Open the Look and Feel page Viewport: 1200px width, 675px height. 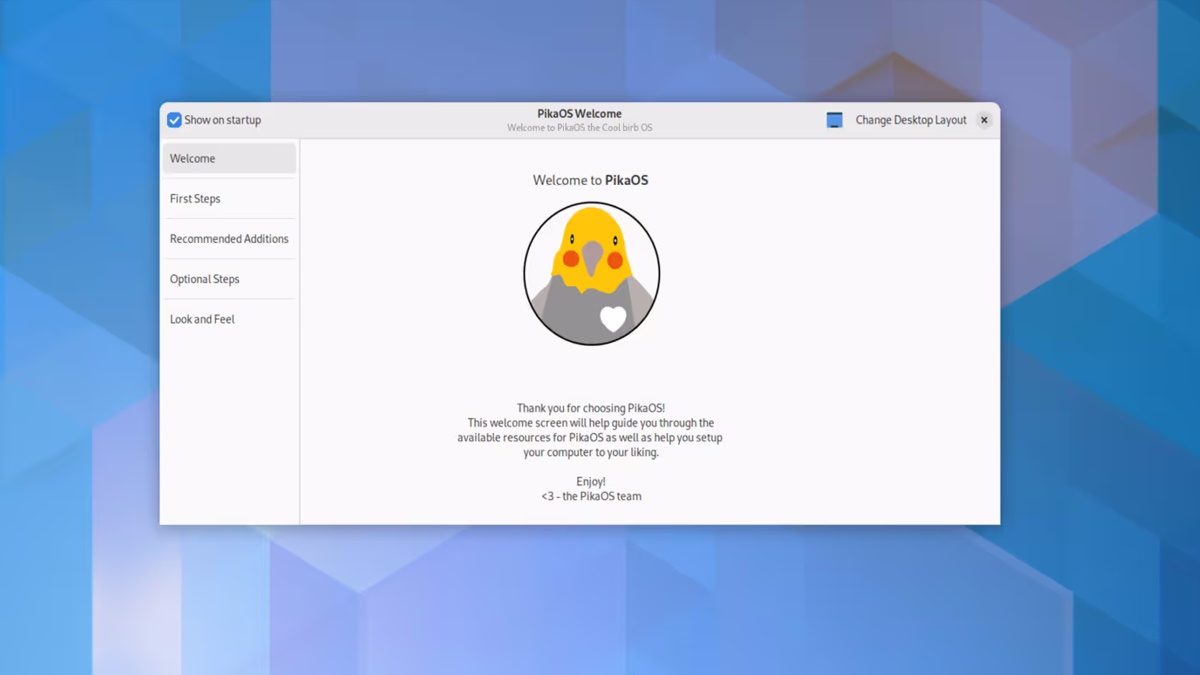click(229, 319)
